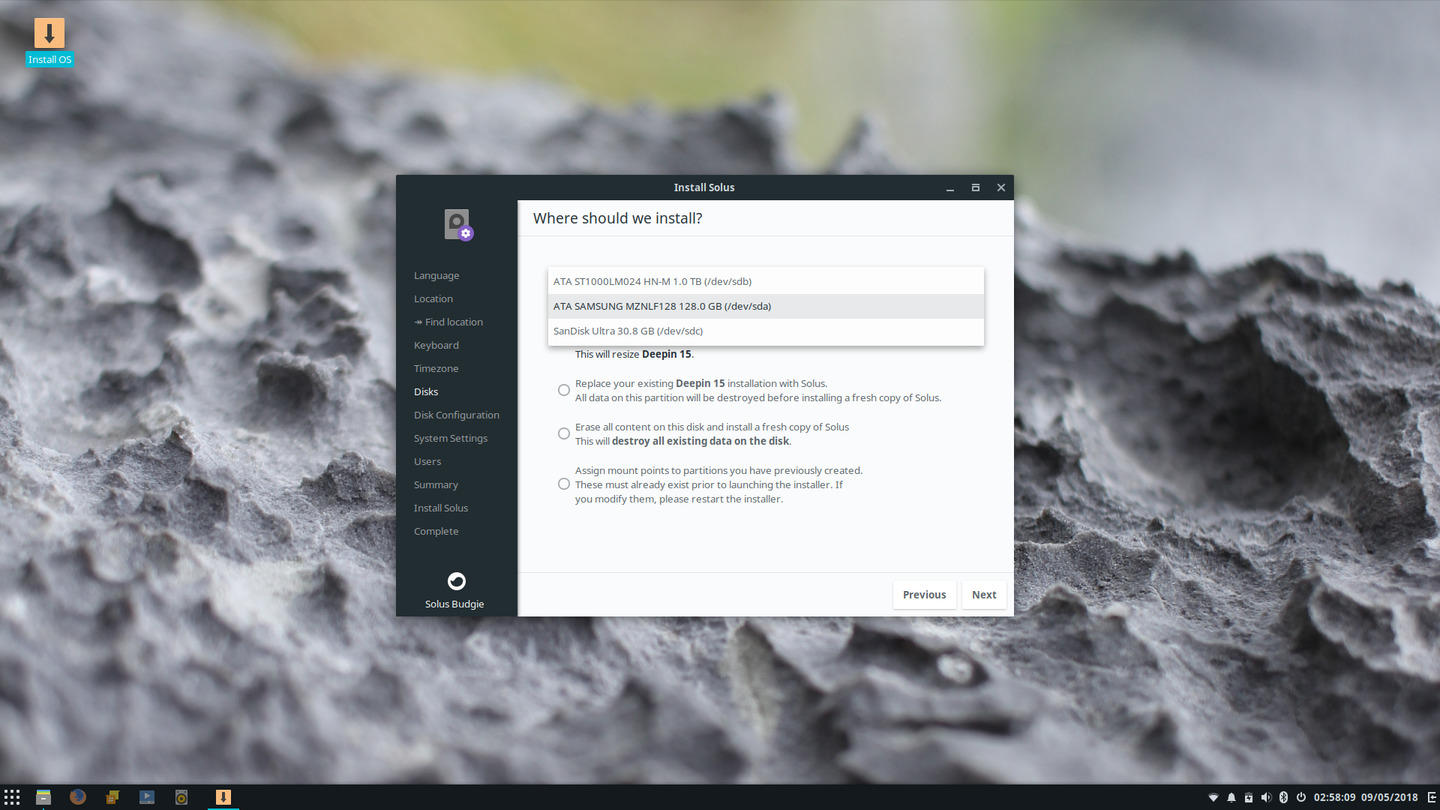Click the 'Where should we install?' heading
This screenshot has width=1440, height=810.
point(618,218)
